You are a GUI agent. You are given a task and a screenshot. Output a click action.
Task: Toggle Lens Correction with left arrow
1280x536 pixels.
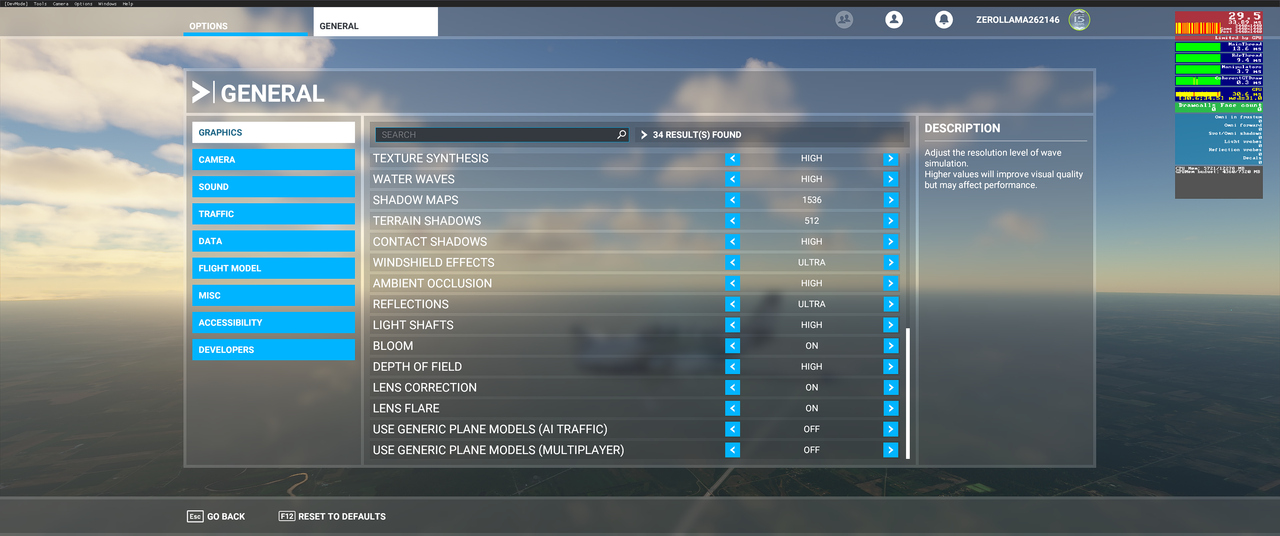click(732, 388)
